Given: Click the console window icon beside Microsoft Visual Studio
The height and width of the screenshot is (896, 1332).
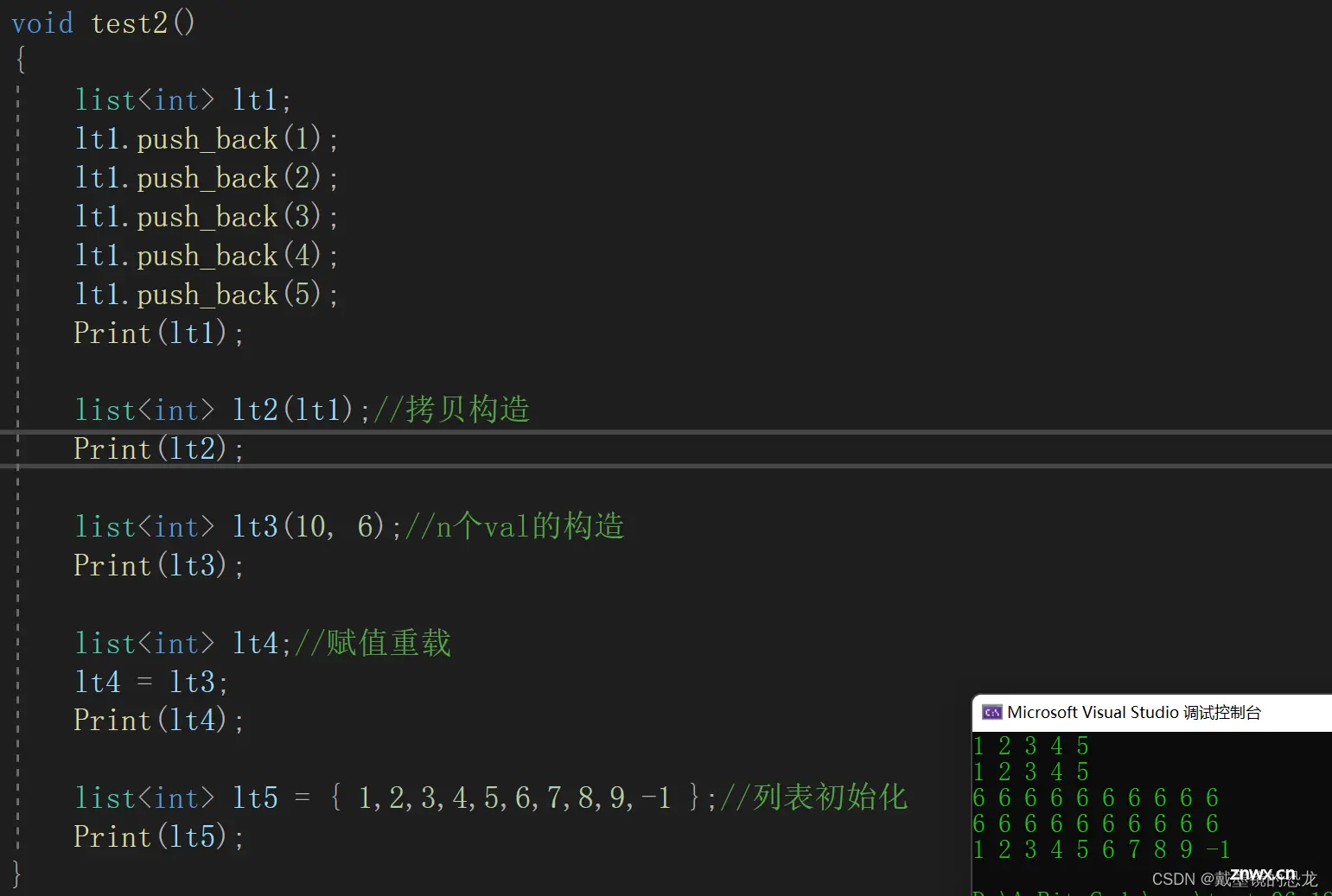Looking at the screenshot, I should pos(991,713).
